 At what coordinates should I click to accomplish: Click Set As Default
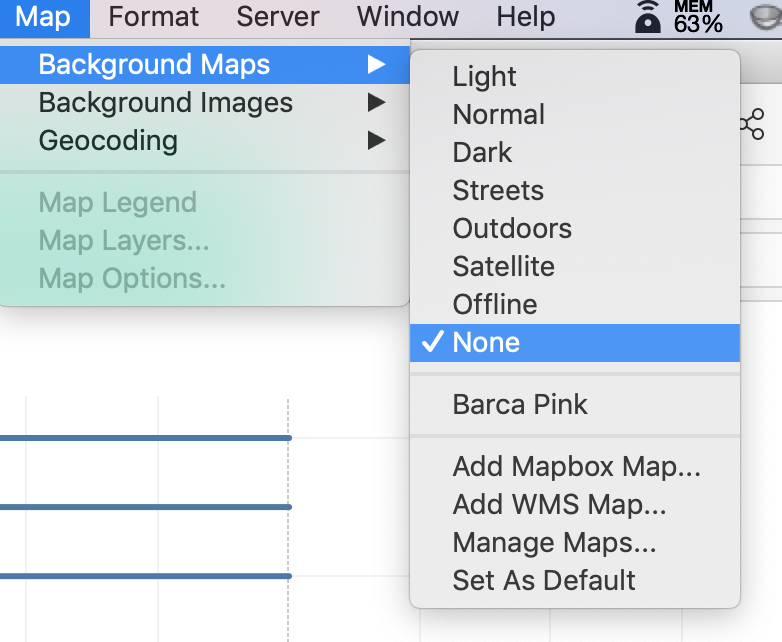point(544,580)
